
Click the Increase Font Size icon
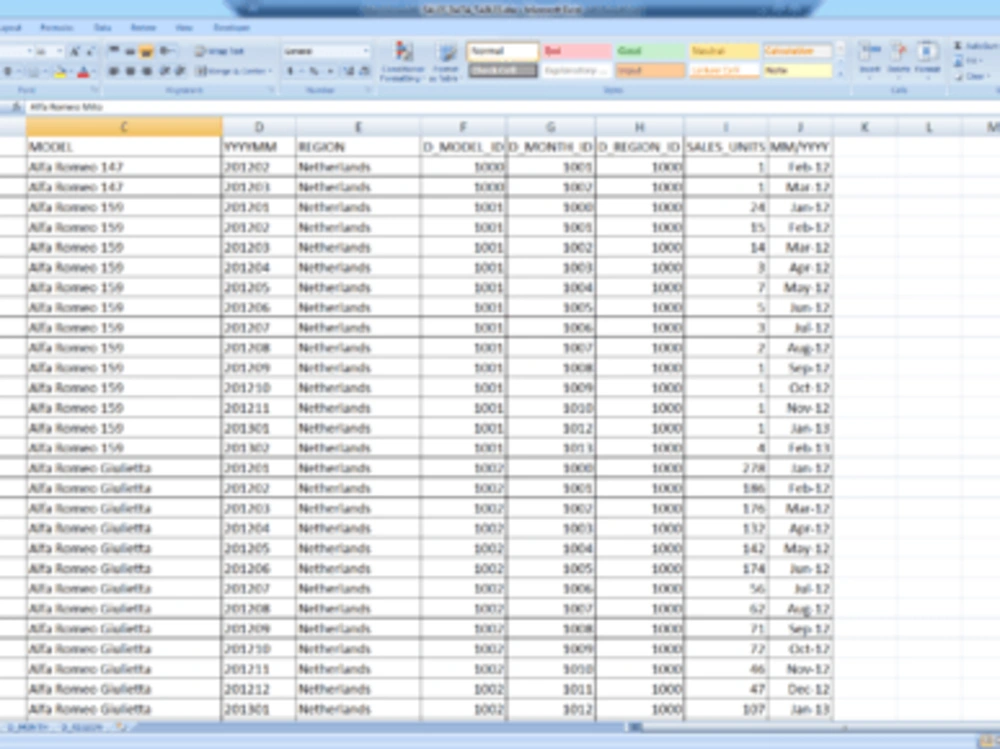tap(75, 51)
